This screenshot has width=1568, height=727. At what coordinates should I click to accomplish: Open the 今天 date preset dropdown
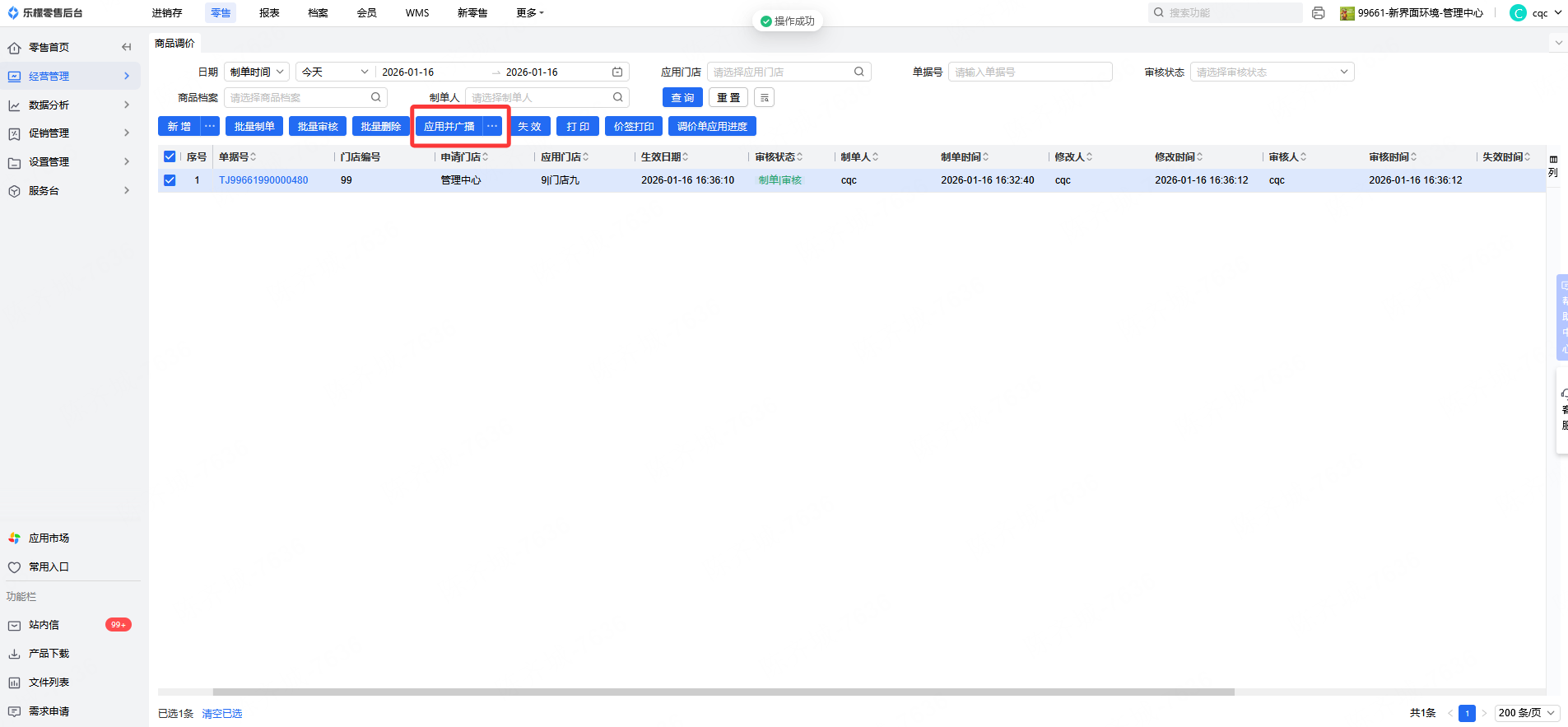[335, 72]
